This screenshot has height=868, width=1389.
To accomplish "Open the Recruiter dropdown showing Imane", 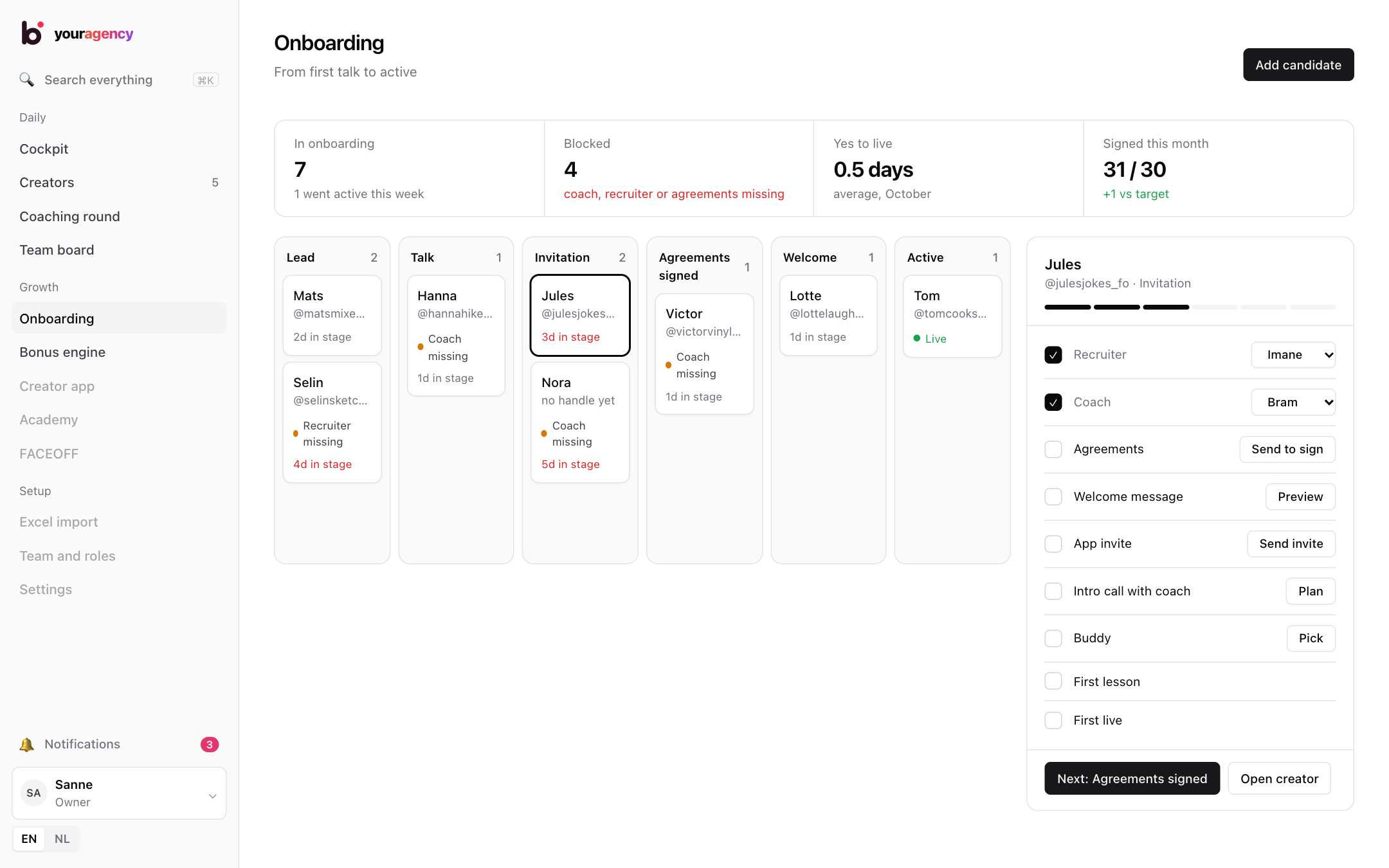I will coord(1293,355).
